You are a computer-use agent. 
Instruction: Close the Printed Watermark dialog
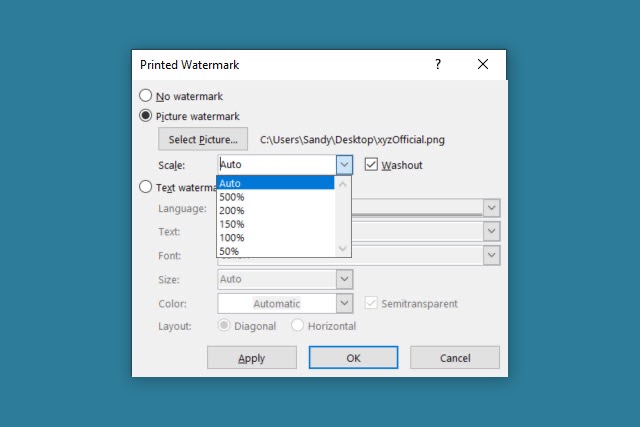point(483,64)
